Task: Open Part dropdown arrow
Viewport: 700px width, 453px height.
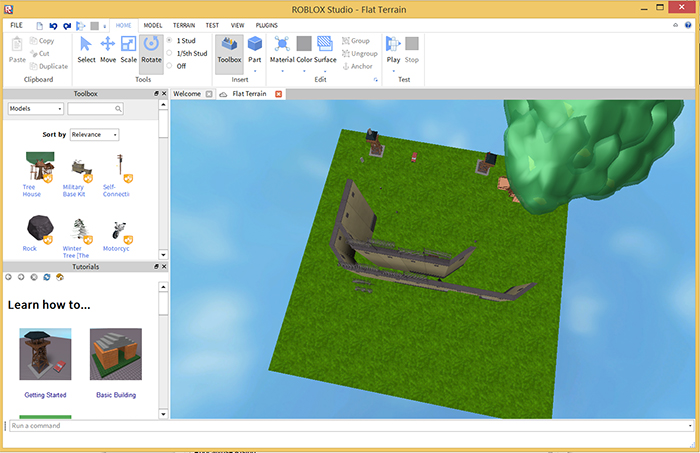Action: [255, 71]
